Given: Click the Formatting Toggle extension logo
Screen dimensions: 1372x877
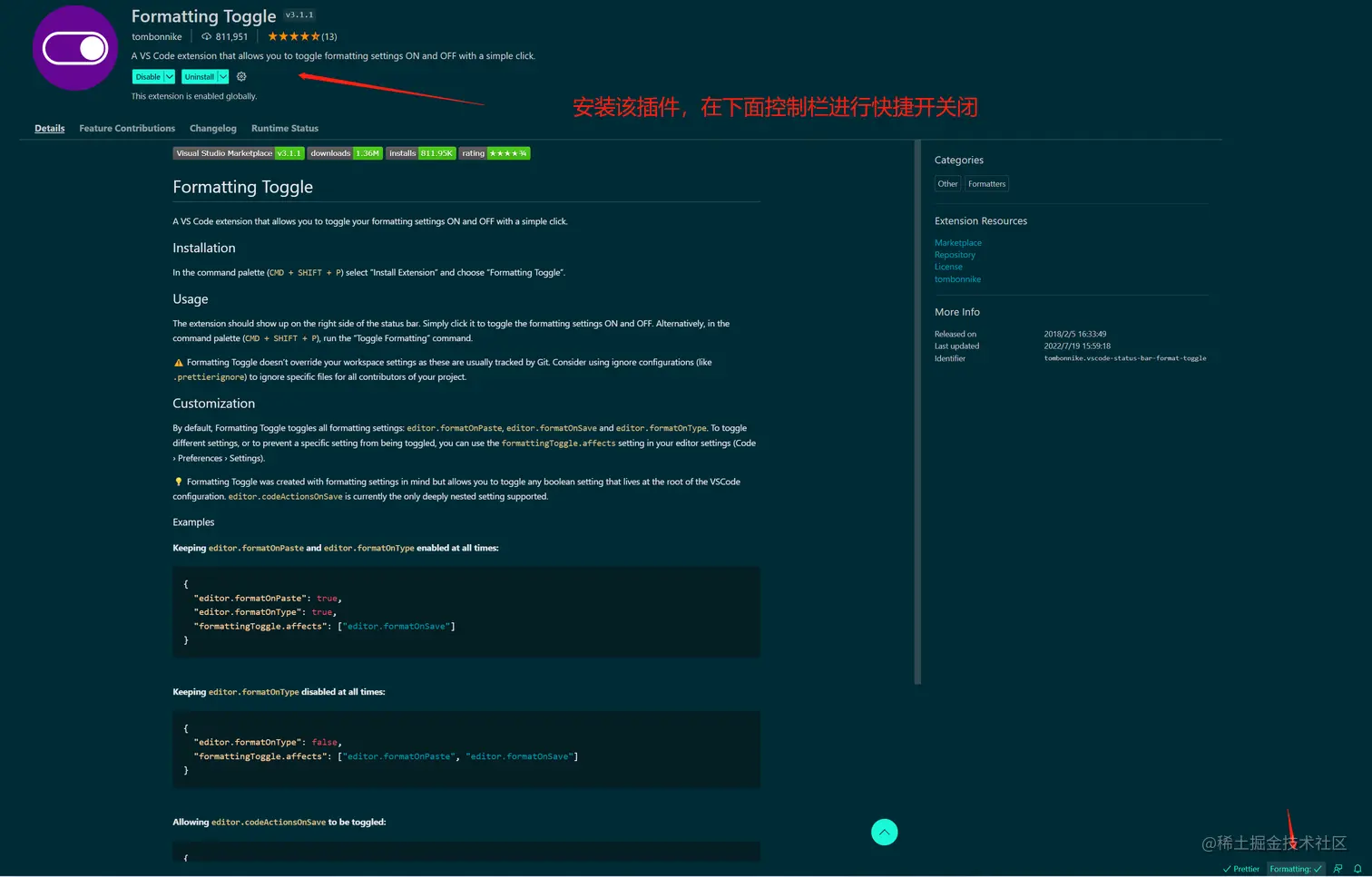Looking at the screenshot, I should point(75,48).
